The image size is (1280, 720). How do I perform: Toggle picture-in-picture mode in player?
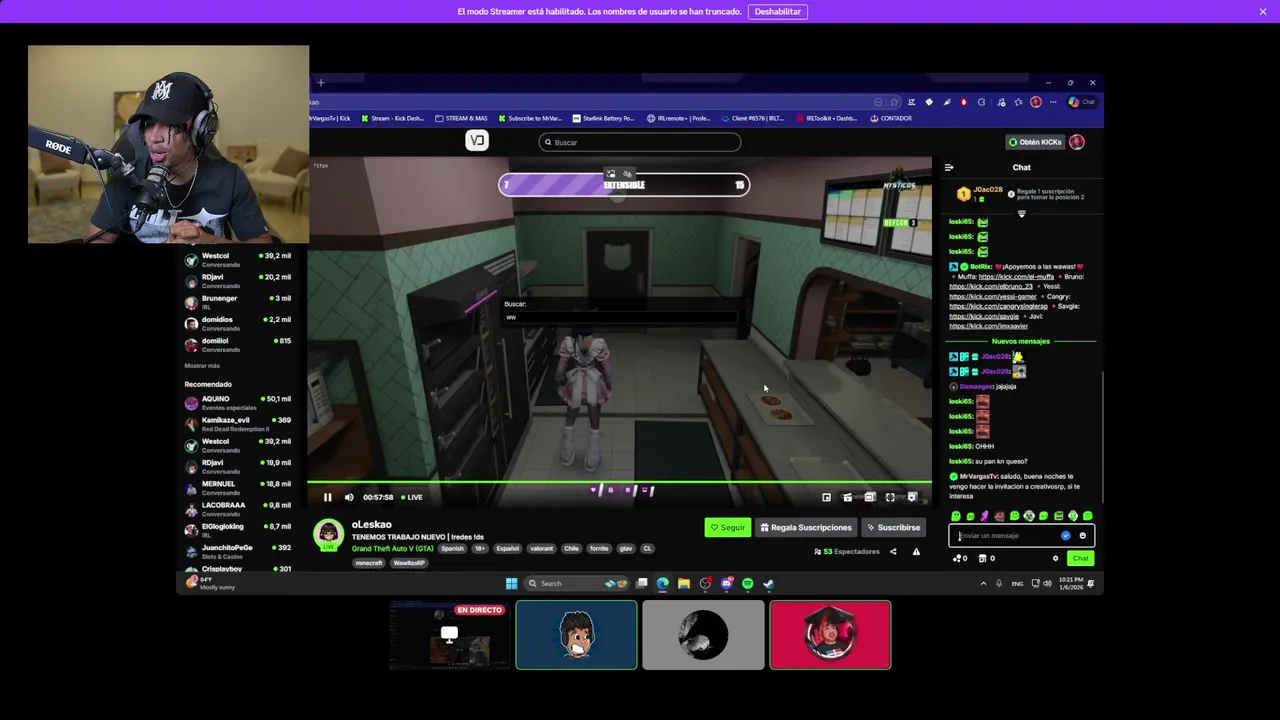point(826,497)
